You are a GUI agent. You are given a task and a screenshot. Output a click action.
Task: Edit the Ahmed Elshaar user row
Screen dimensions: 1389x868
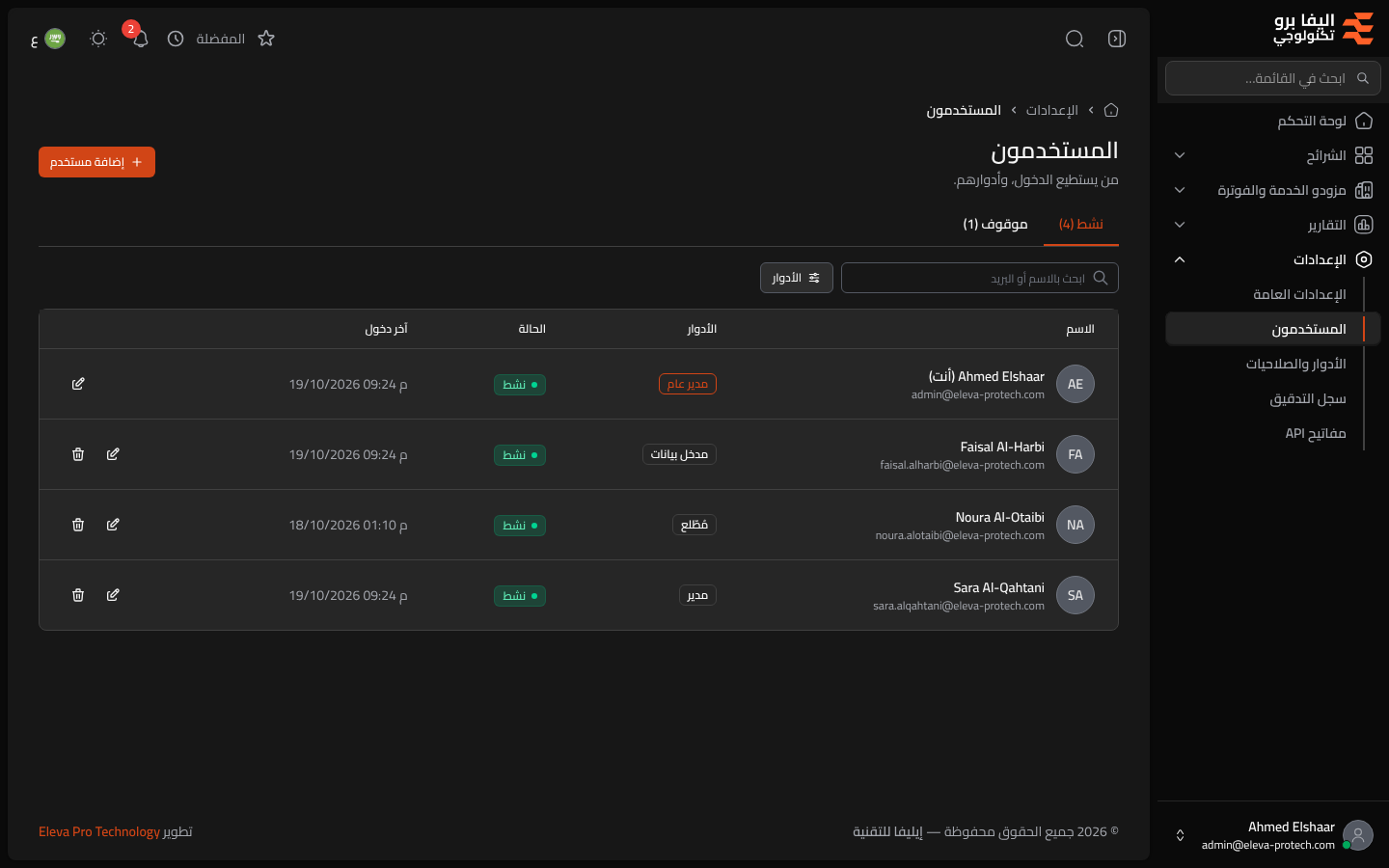tap(78, 384)
